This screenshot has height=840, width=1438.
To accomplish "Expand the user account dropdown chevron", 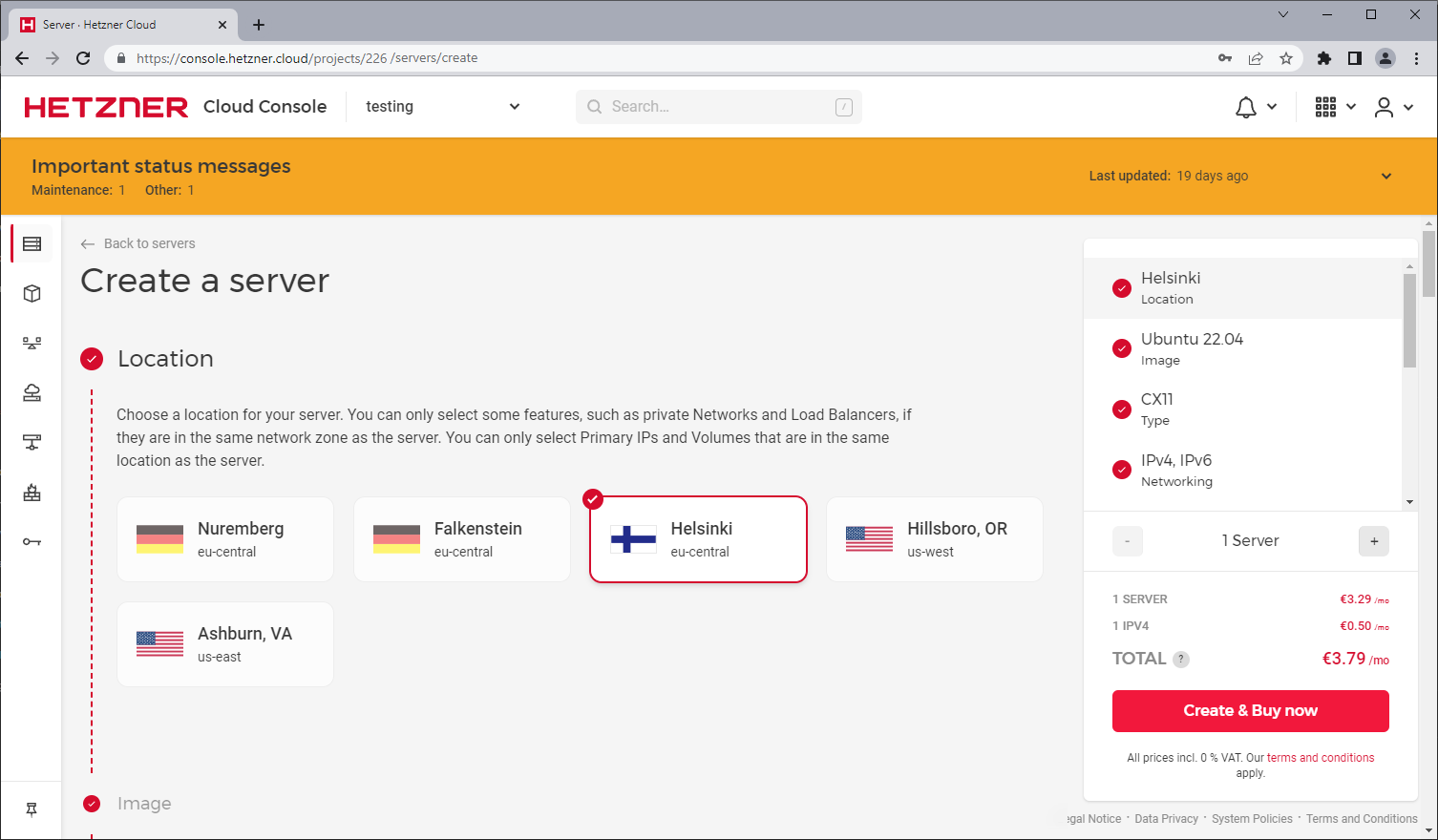I will coord(1408,107).
